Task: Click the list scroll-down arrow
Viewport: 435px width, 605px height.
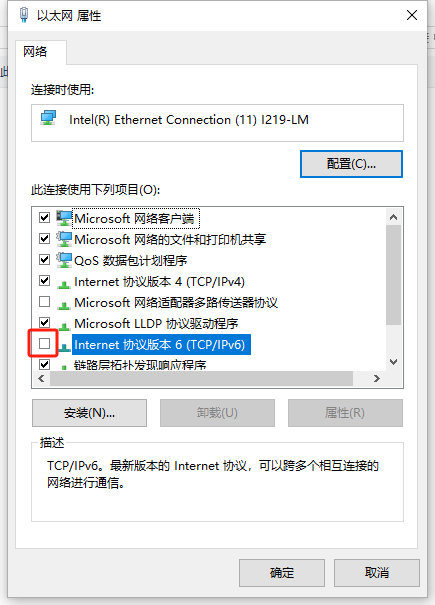Action: click(393, 362)
